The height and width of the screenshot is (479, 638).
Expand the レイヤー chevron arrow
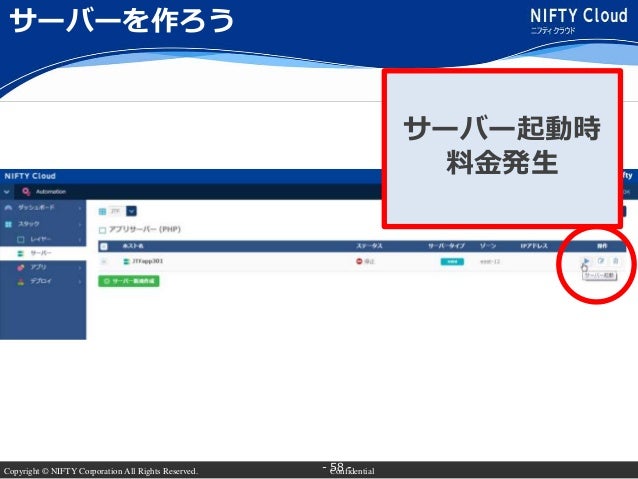[80, 240]
